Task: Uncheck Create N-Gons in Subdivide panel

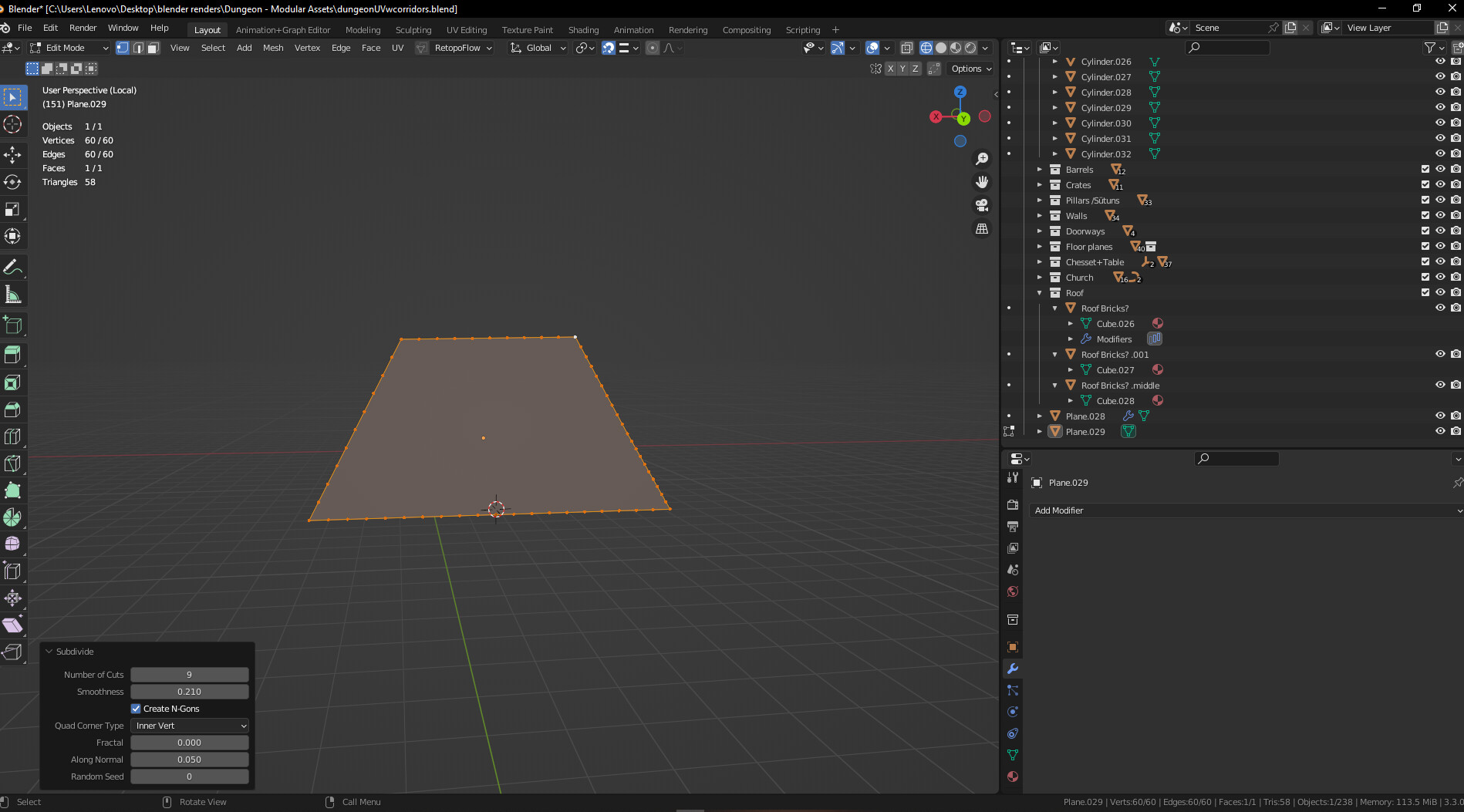Action: coord(135,708)
